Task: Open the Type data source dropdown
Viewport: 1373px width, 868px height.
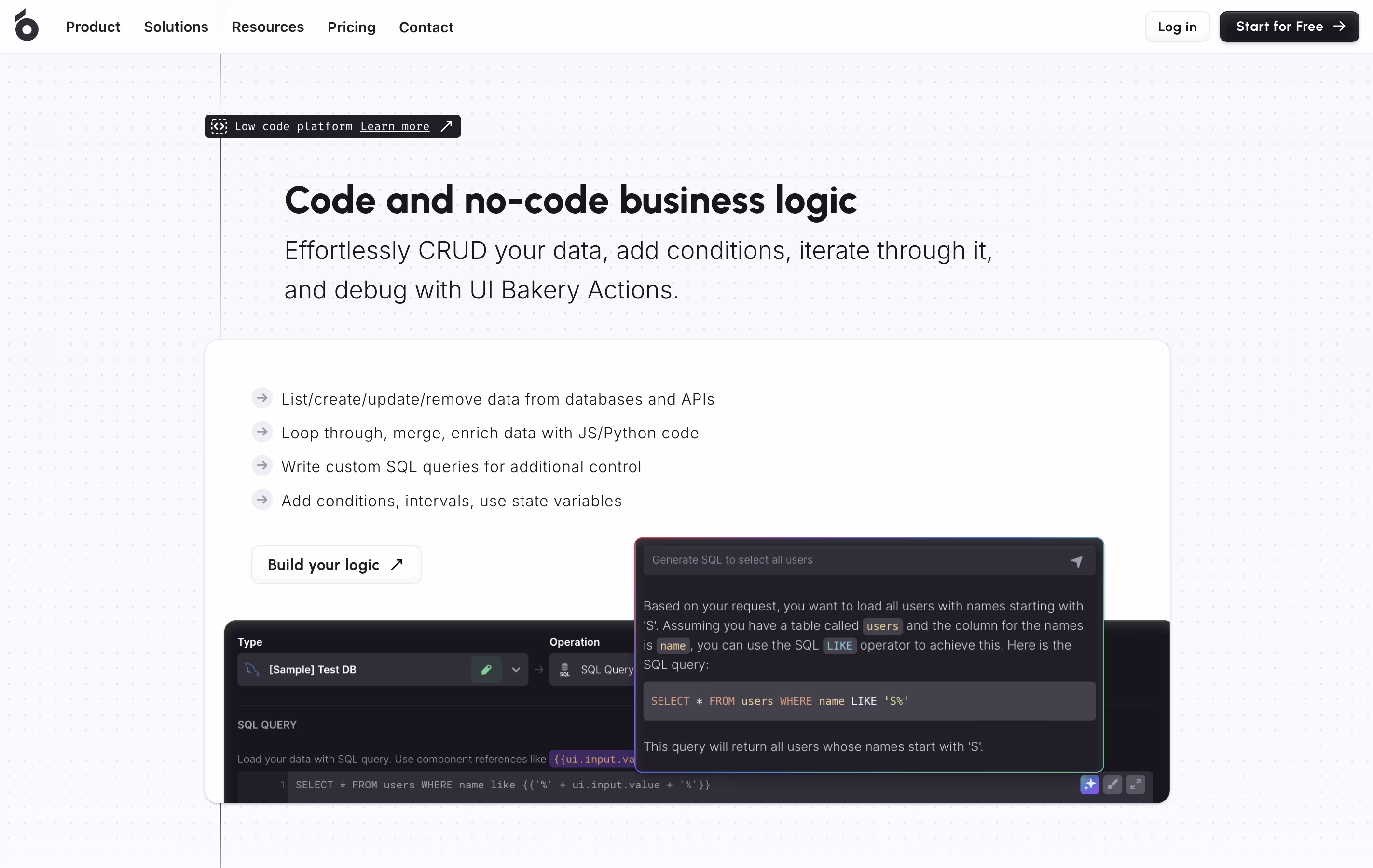Action: 515,670
